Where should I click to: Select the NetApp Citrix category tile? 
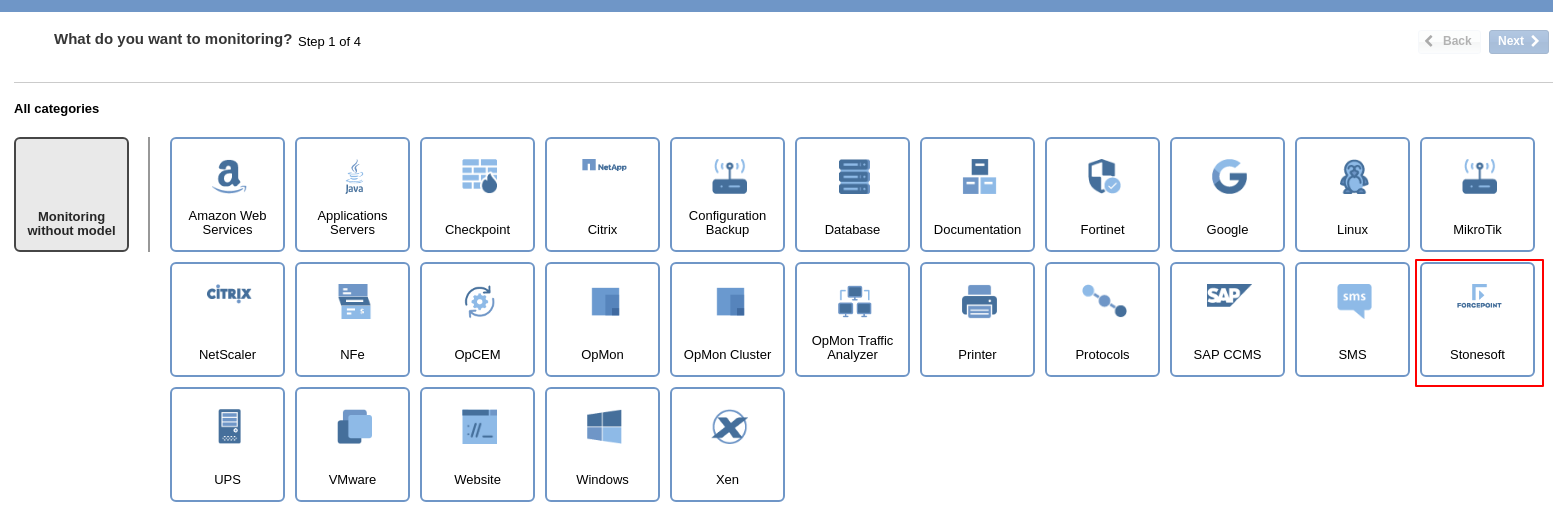click(x=602, y=194)
